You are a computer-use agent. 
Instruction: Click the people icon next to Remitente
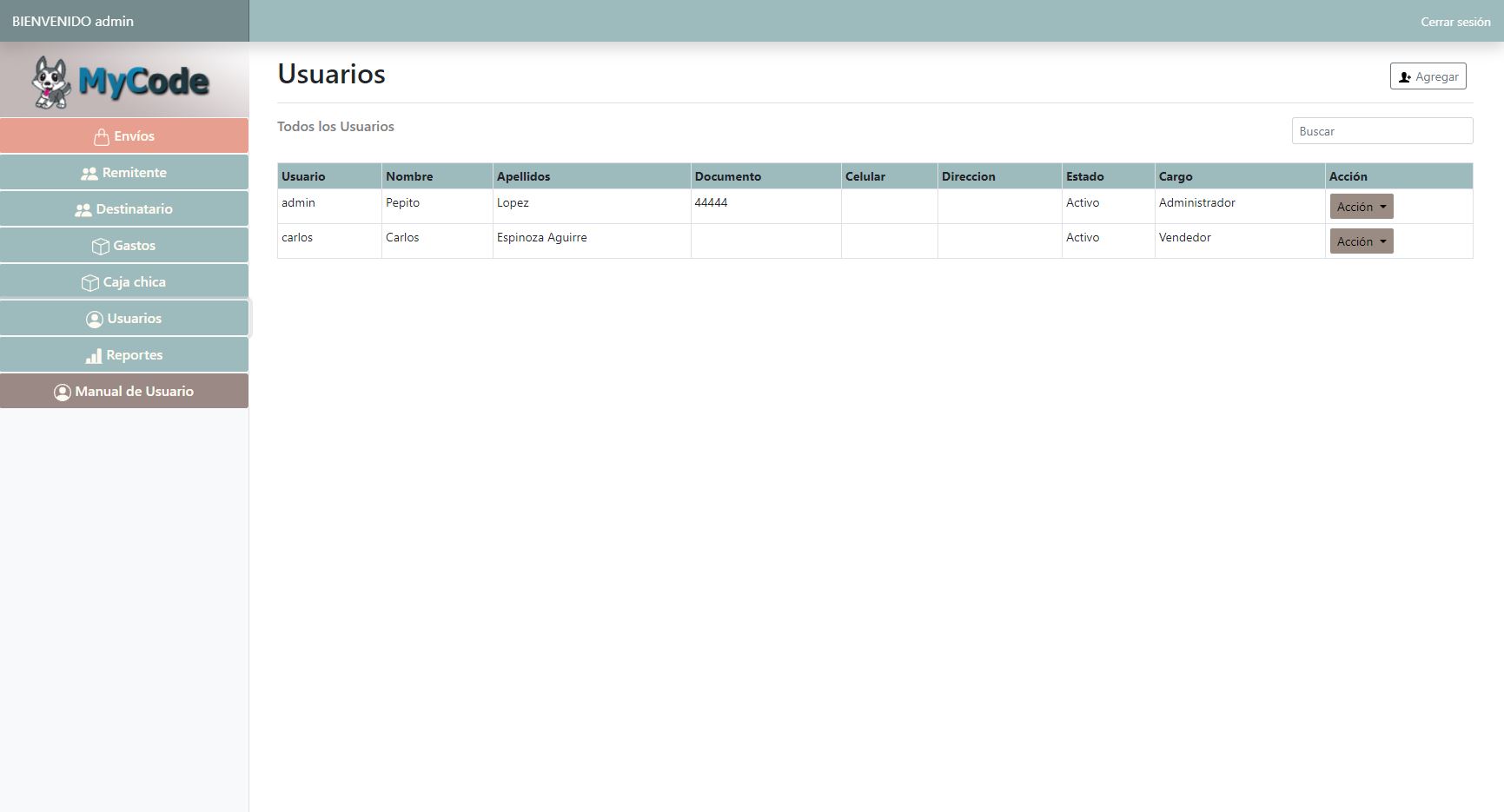(89, 174)
